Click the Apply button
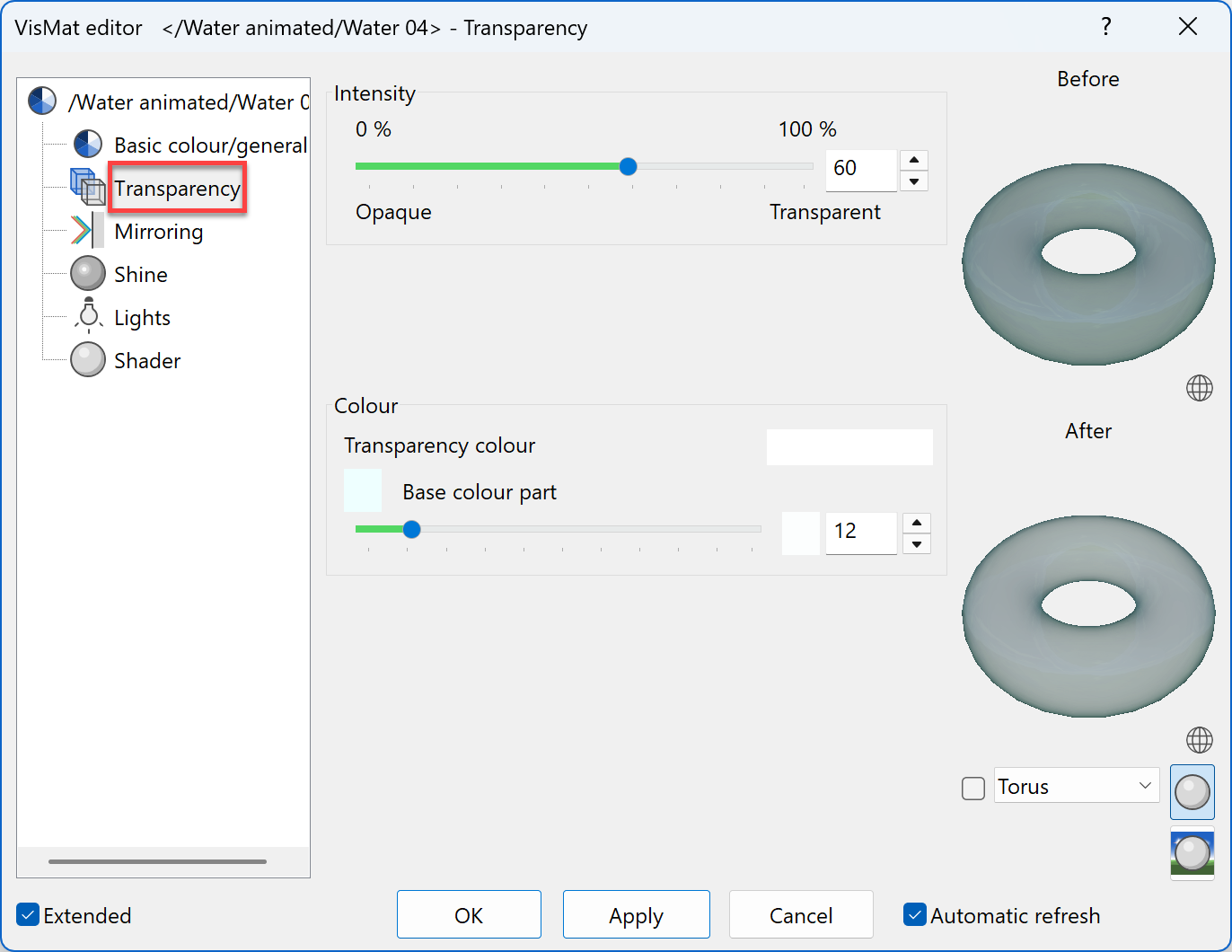The width and height of the screenshot is (1232, 952). [636, 914]
